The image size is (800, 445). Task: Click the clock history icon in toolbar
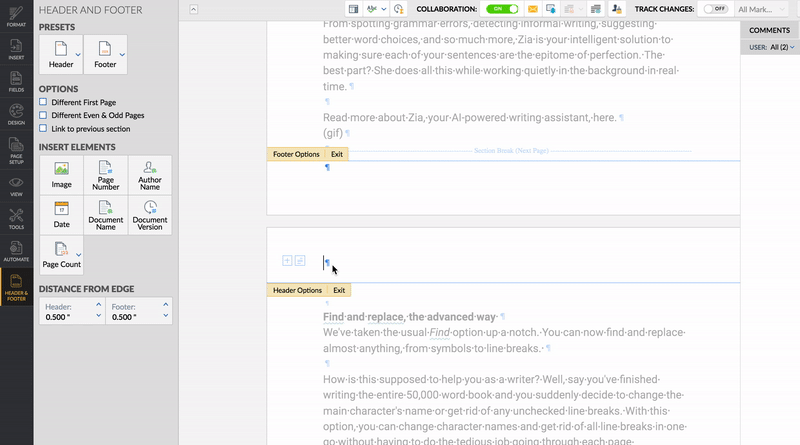pyautogui.click(x=398, y=9)
